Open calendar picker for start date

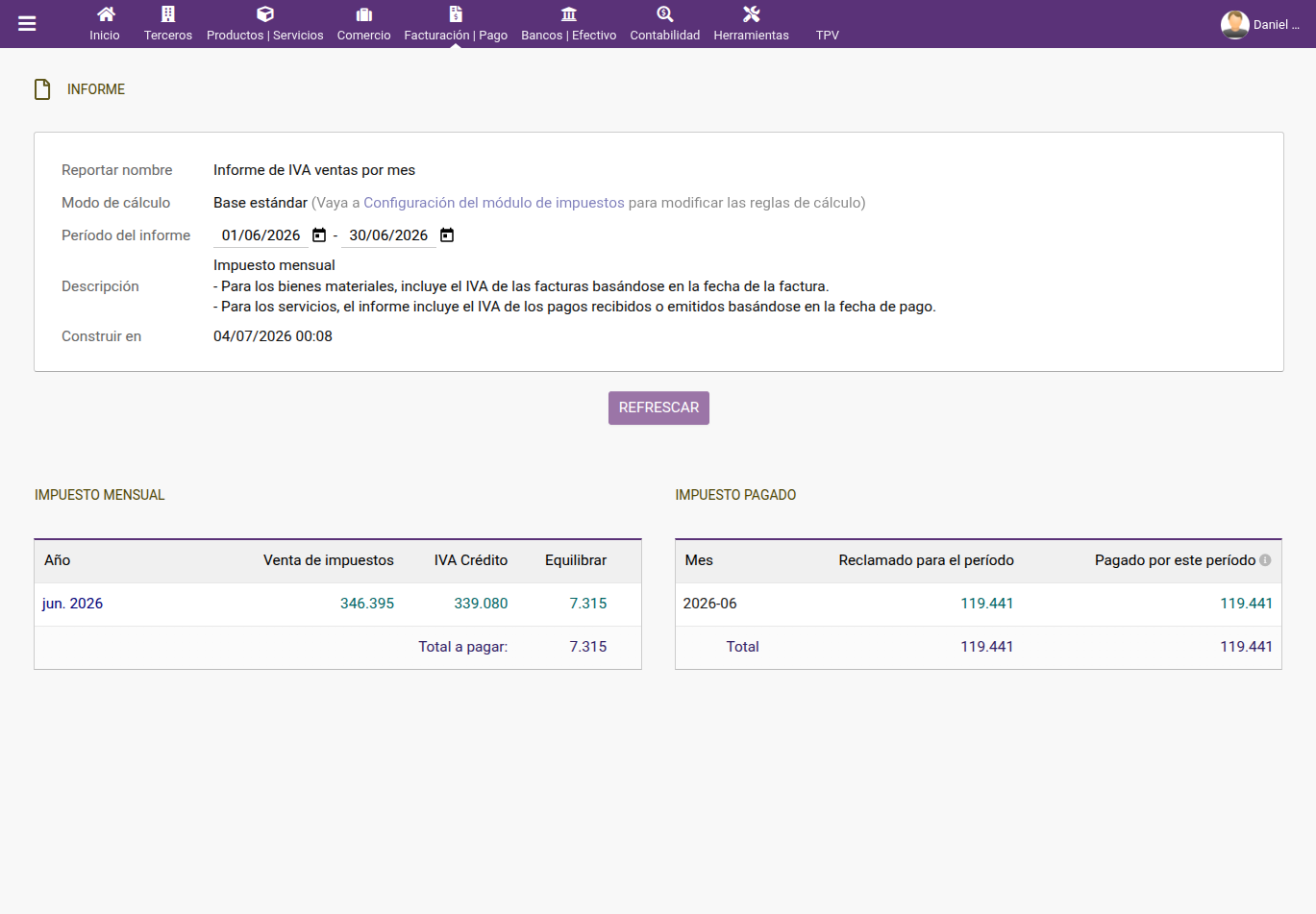tap(319, 235)
